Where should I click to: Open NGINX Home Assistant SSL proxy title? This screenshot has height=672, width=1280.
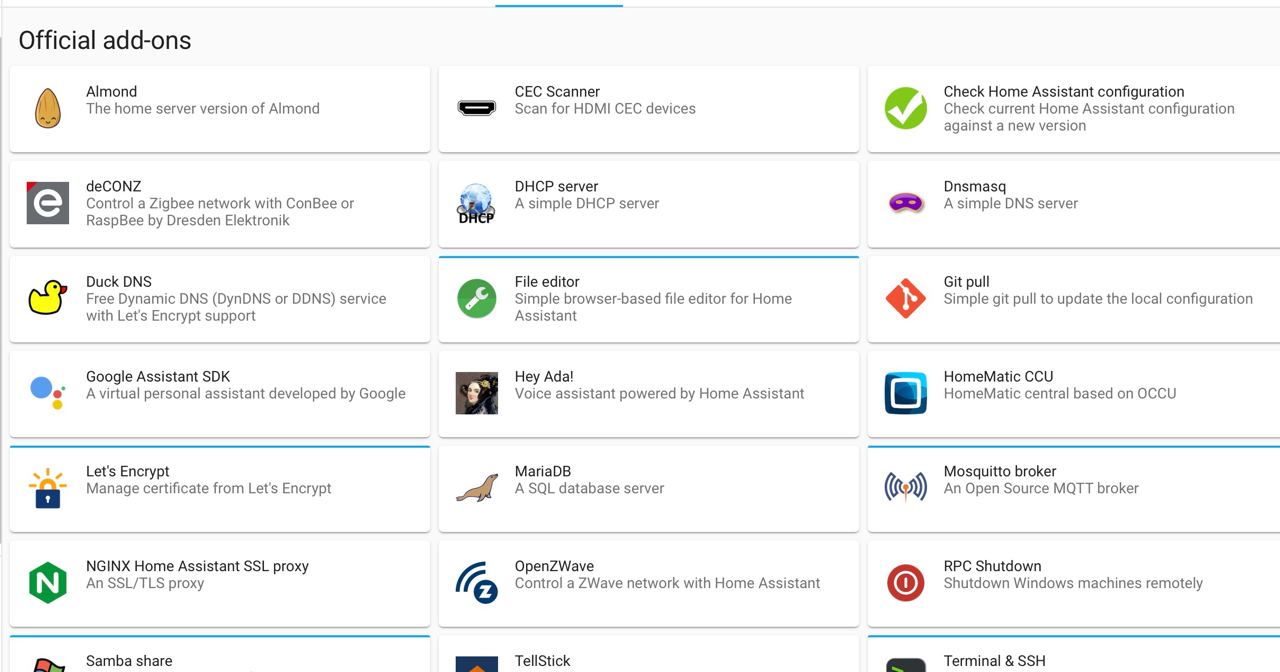point(197,566)
